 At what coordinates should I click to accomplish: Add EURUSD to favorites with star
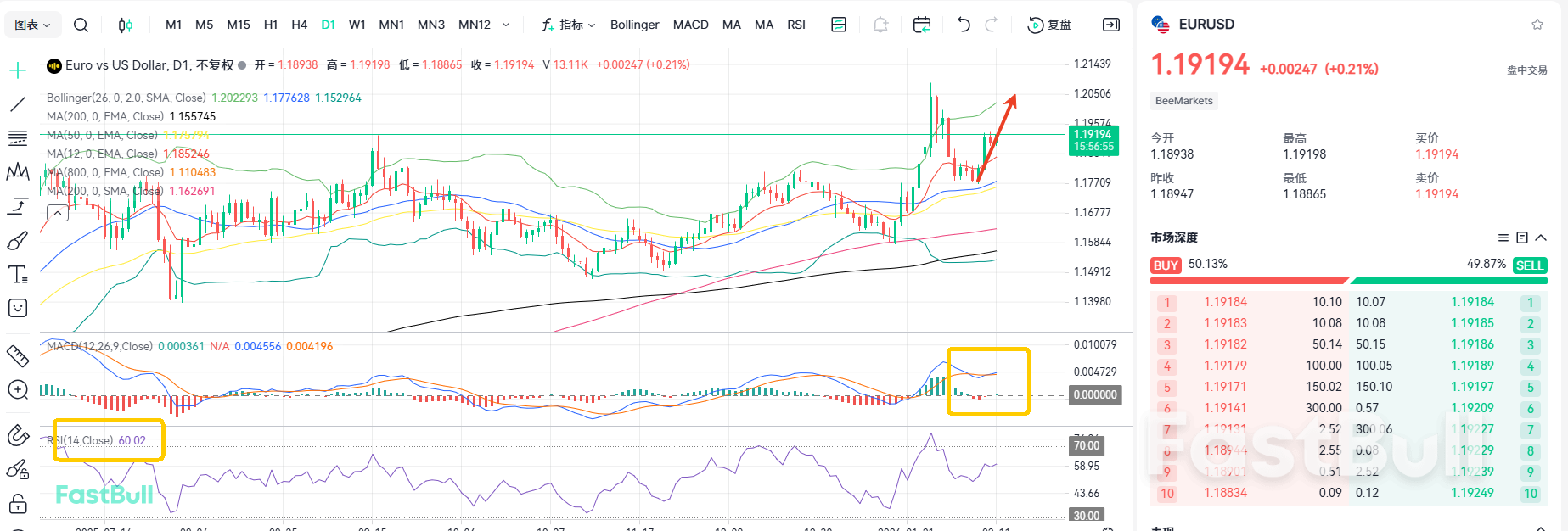tap(1537, 25)
